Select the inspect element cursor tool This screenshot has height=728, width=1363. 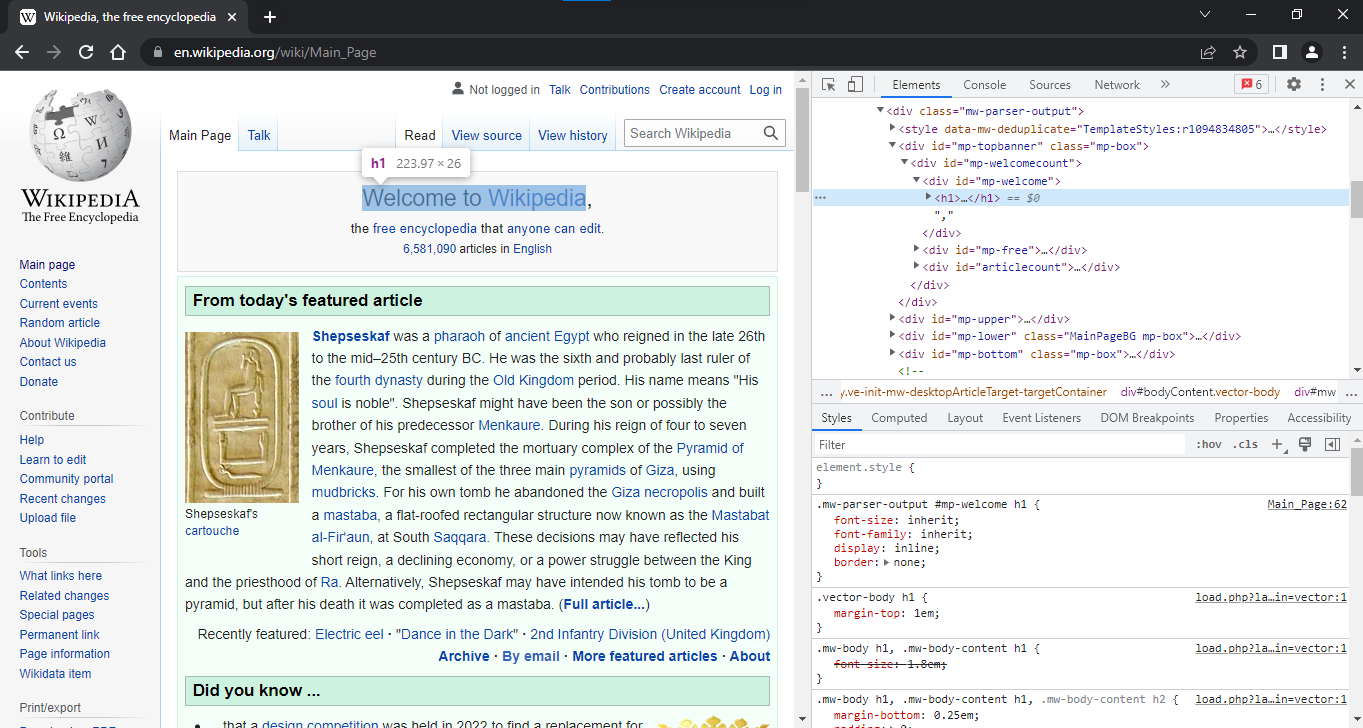point(828,84)
